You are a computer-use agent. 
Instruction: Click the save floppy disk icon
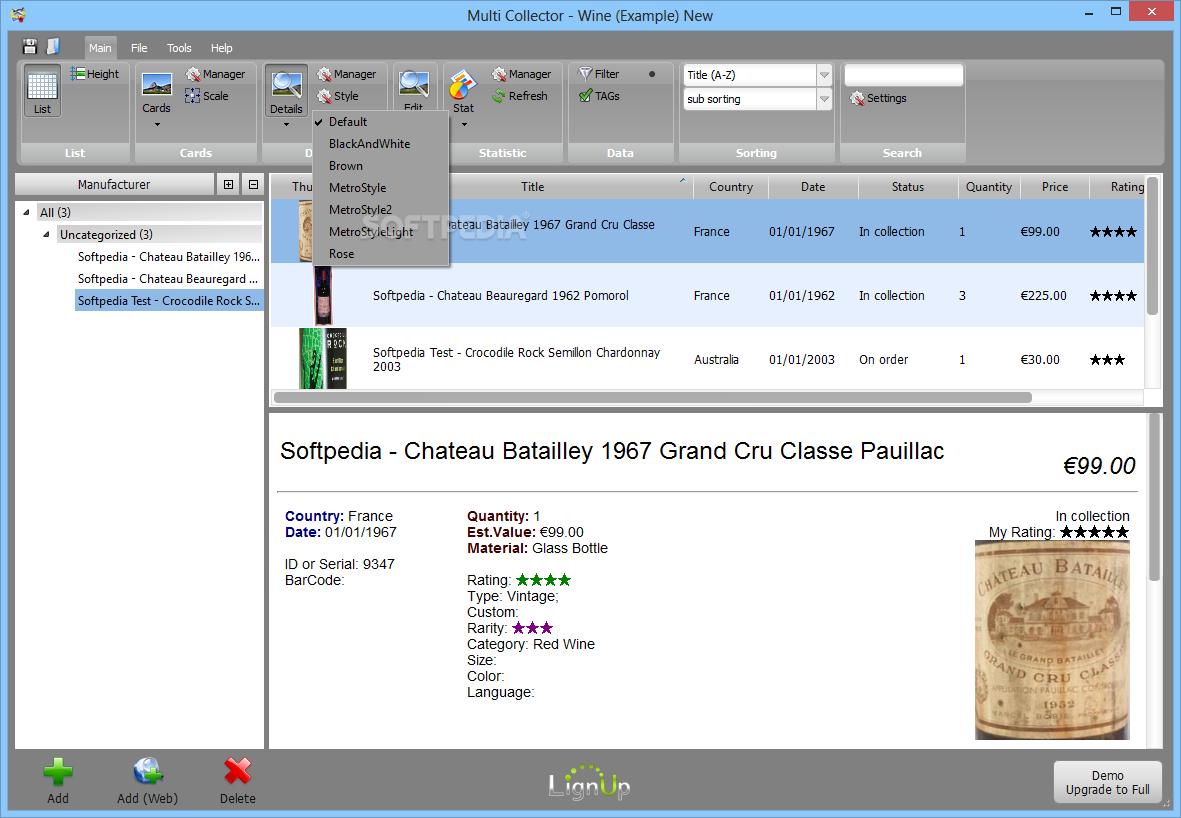(x=29, y=47)
